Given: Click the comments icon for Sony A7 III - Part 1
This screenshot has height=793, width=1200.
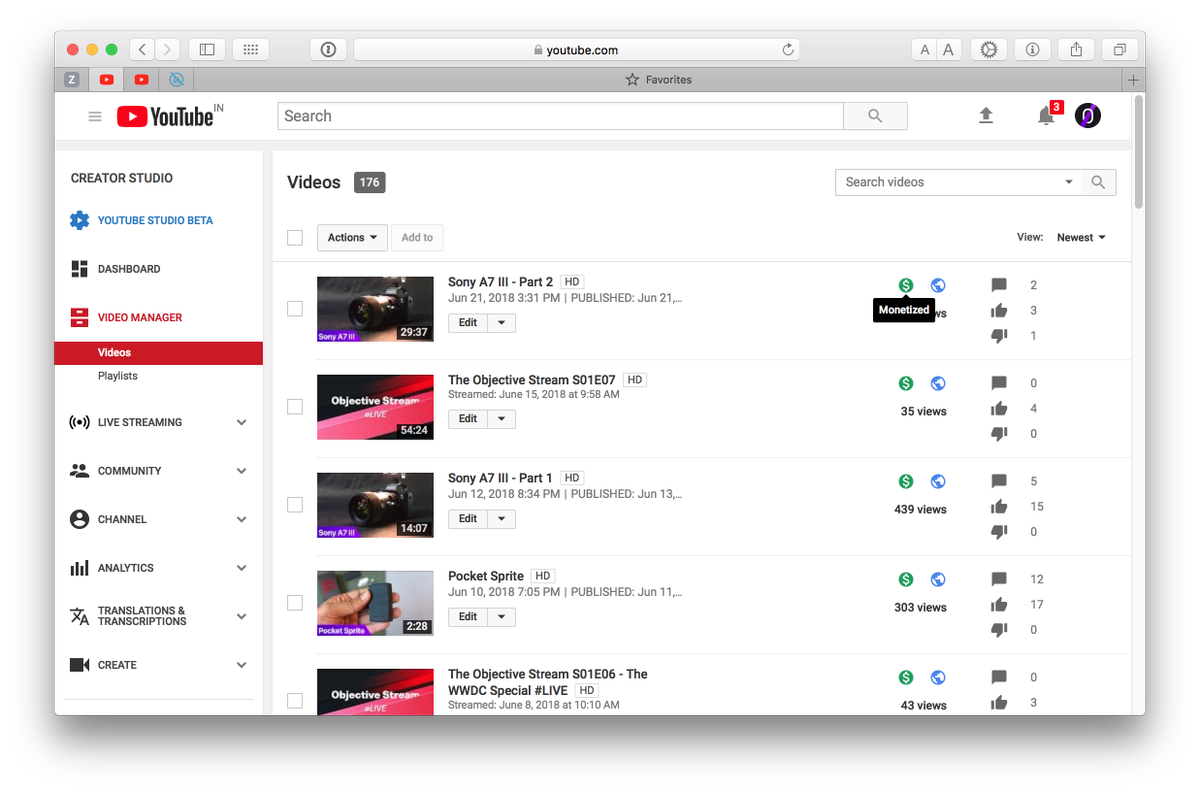Looking at the screenshot, I should [999, 481].
